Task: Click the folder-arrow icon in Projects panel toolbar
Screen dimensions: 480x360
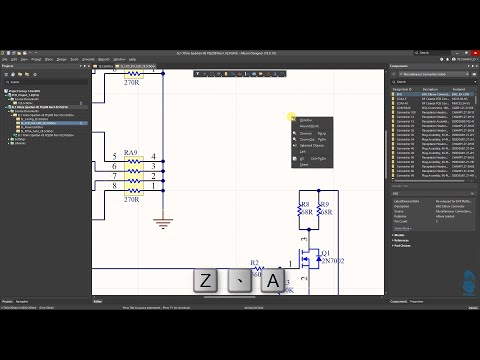Action: (27, 74)
